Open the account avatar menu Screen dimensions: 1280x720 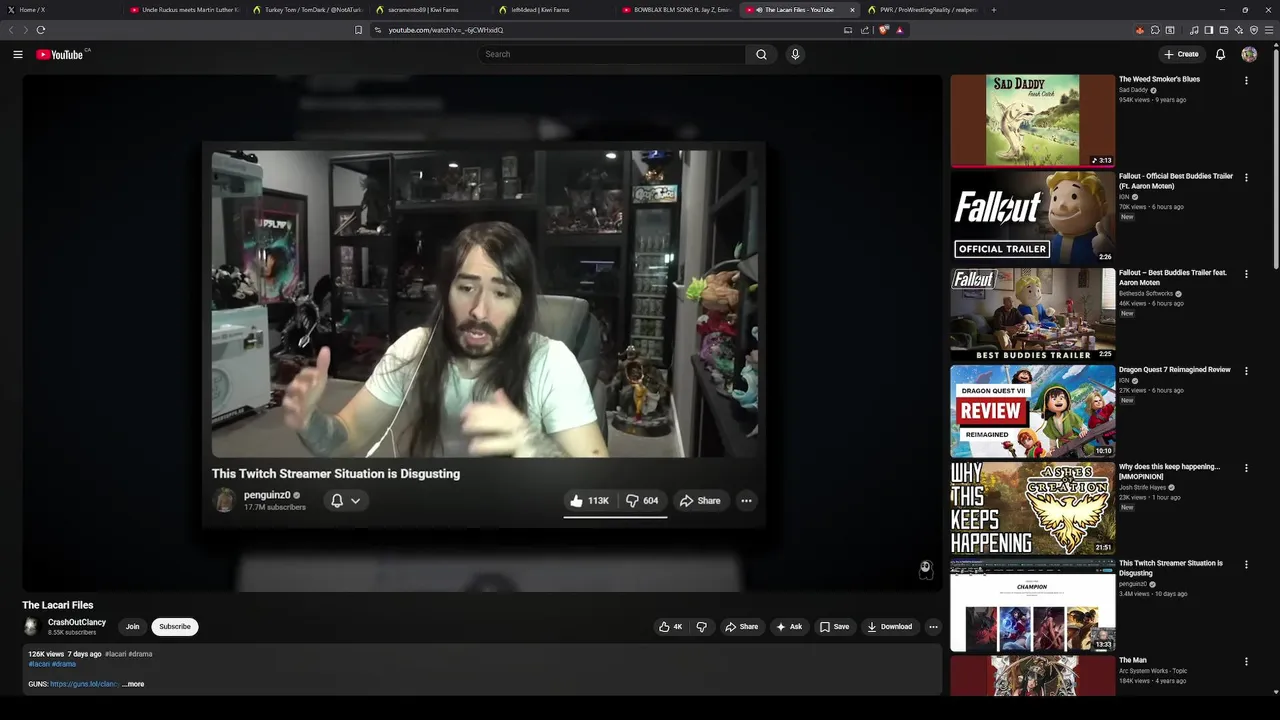(x=1249, y=54)
